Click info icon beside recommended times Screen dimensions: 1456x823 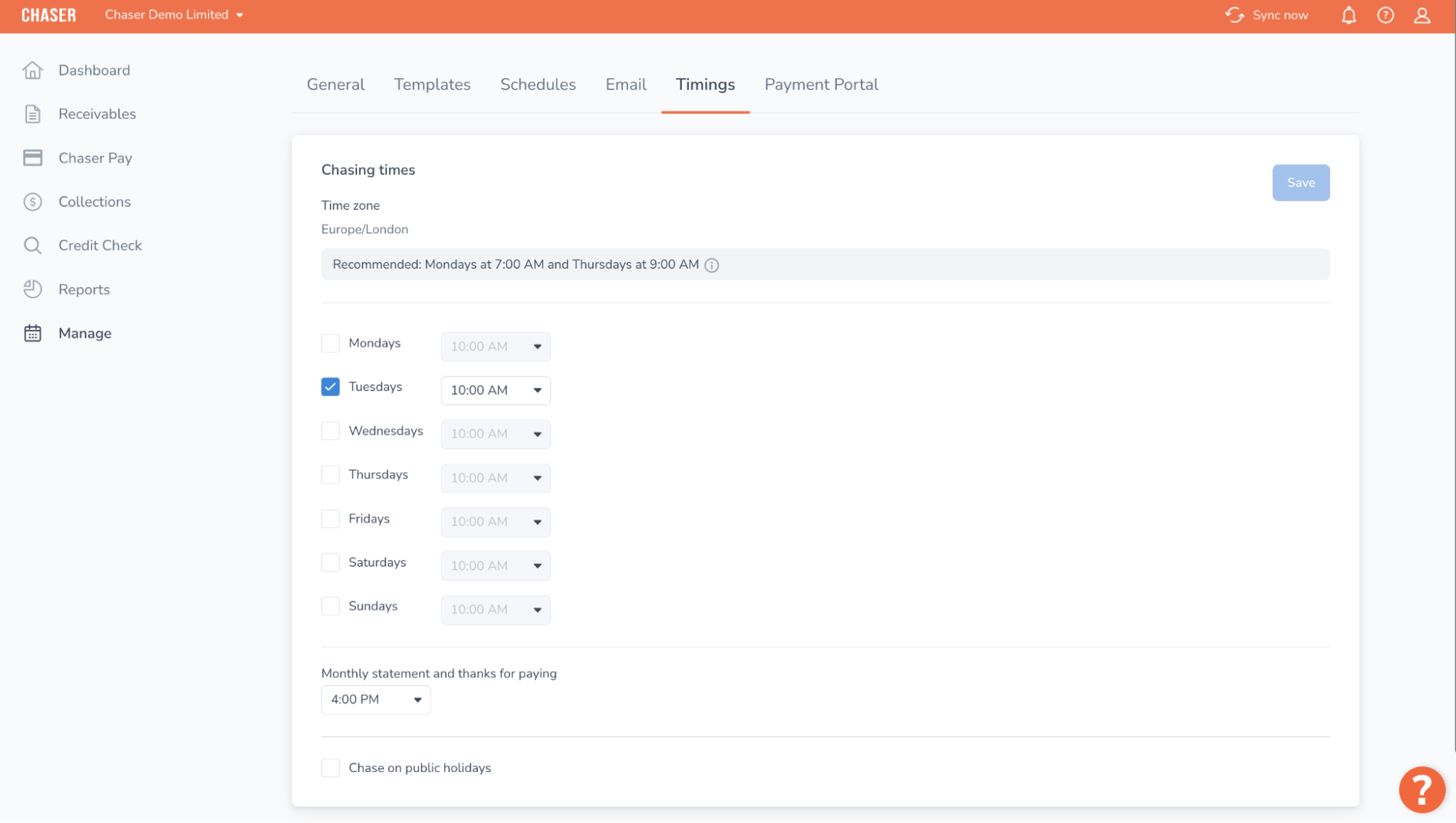[712, 265]
